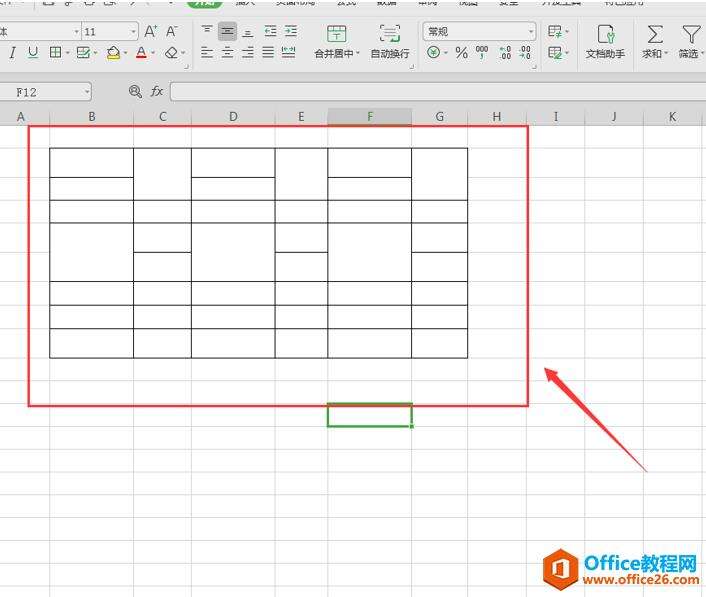Click the 合并居中 merge and center icon
706x597 pixels.
pos(336,34)
